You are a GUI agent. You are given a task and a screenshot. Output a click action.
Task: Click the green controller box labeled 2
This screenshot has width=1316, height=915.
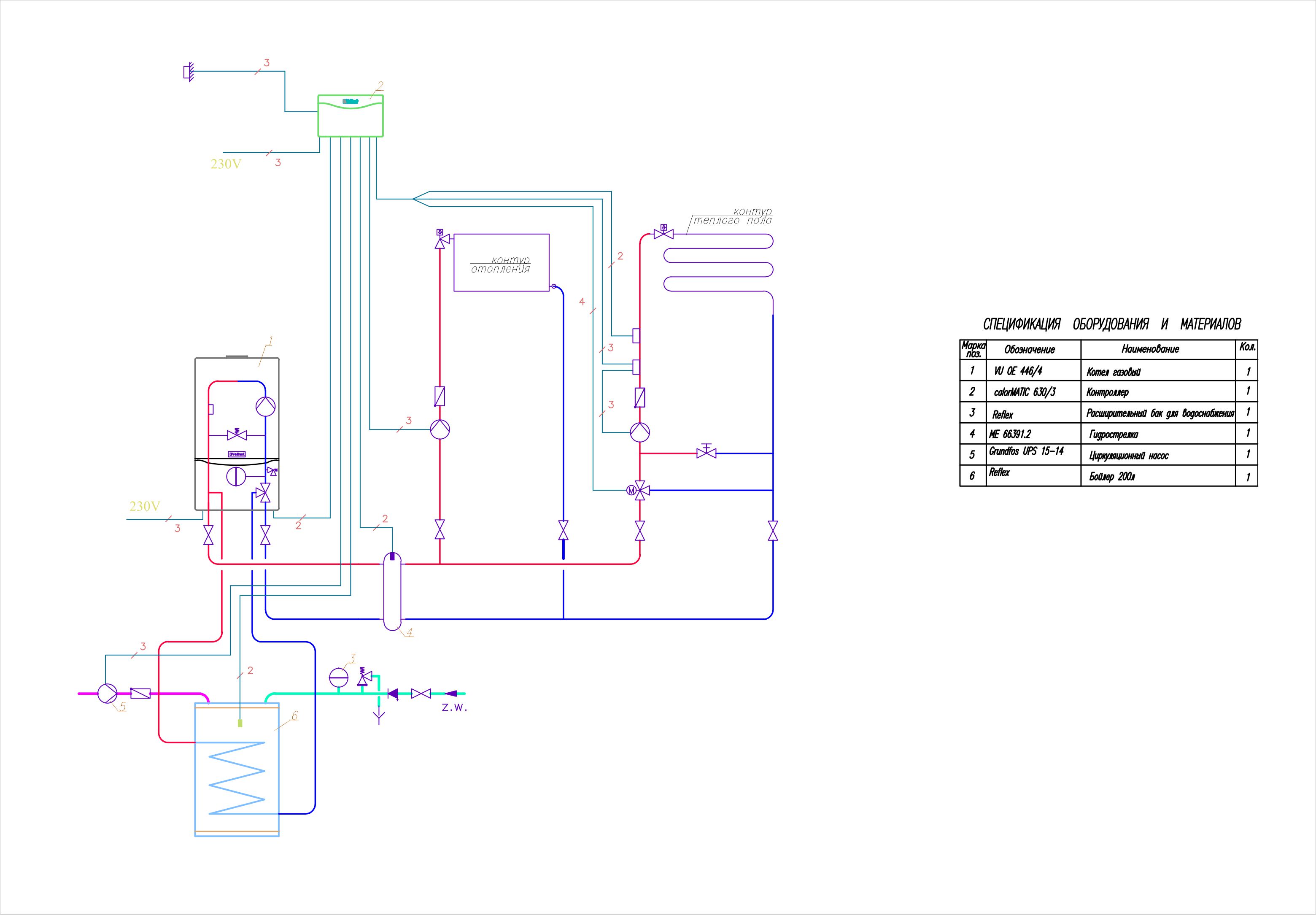[350, 116]
